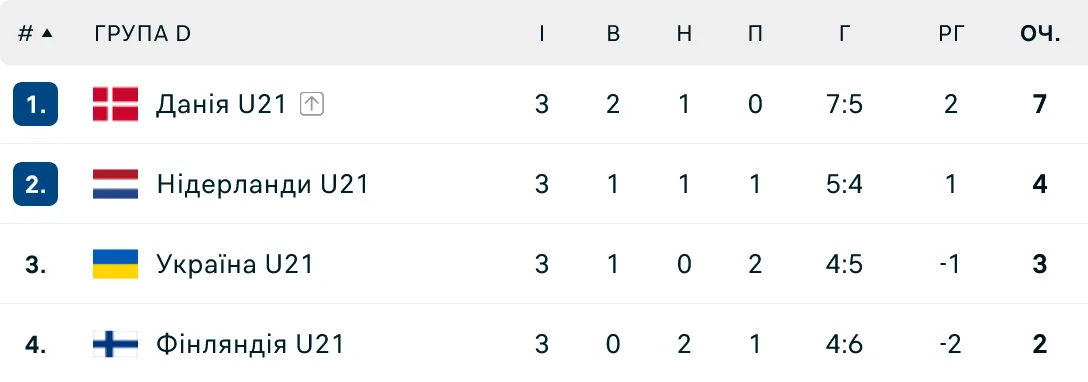Click the sort arrow next to #
Screen dimensions: 1088x382
[47, 33]
